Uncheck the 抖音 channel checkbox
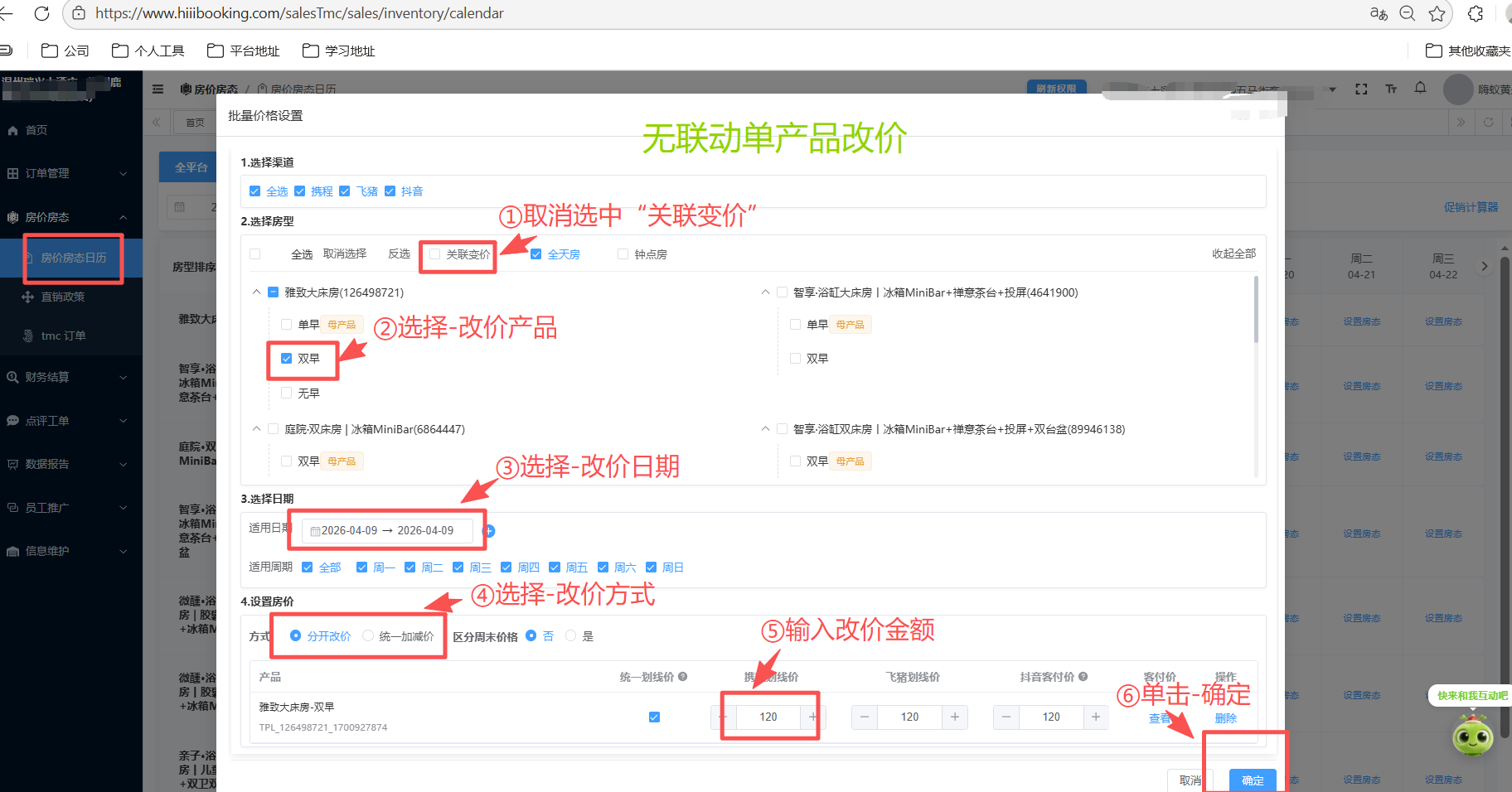The height and width of the screenshot is (792, 1512). [x=390, y=191]
